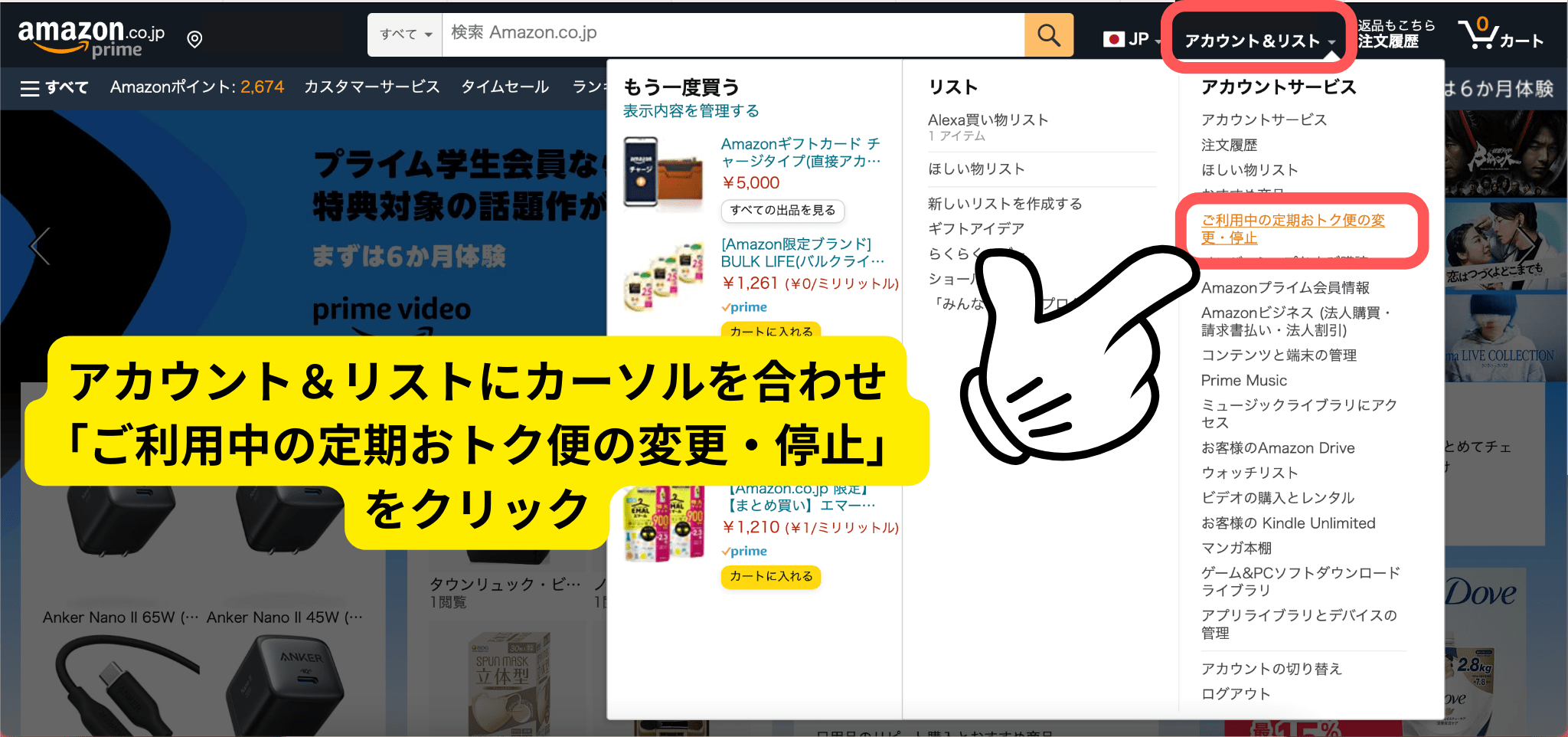The height and width of the screenshot is (737, 1568).
Task: Click the carousel next arrow
Action: (1527, 246)
